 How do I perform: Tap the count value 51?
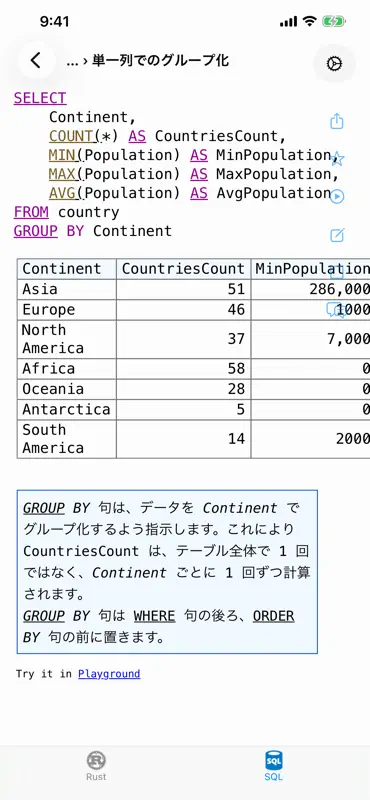point(236,289)
